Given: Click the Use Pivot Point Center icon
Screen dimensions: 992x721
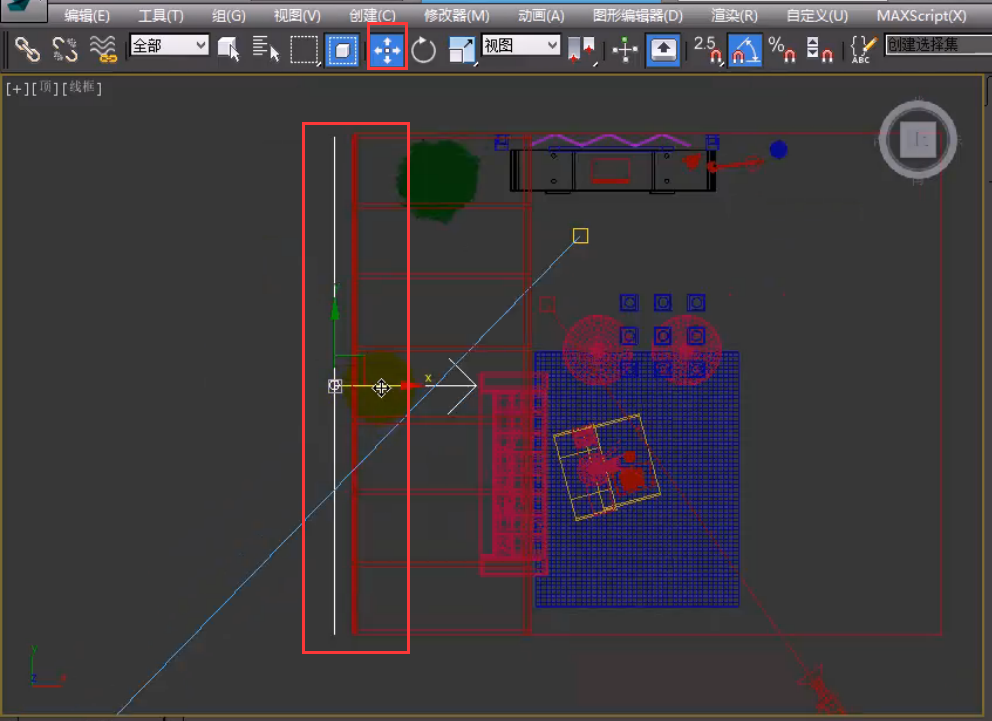Looking at the screenshot, I should [x=580, y=49].
